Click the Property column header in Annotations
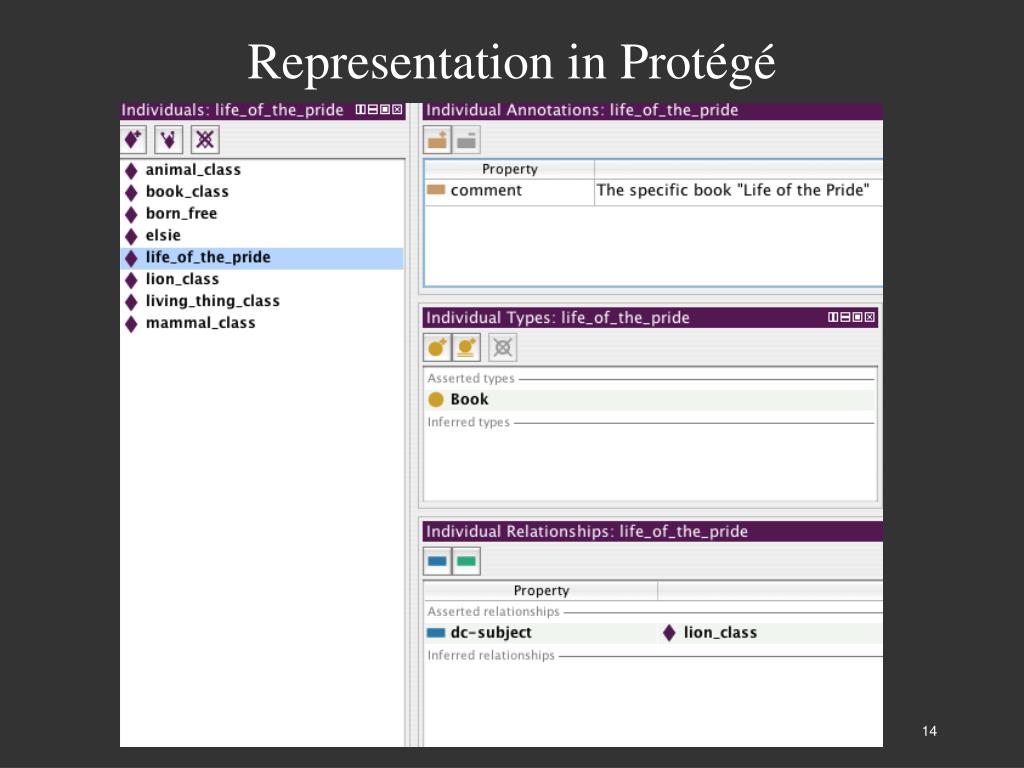This screenshot has height=768, width=1024. pos(509,169)
